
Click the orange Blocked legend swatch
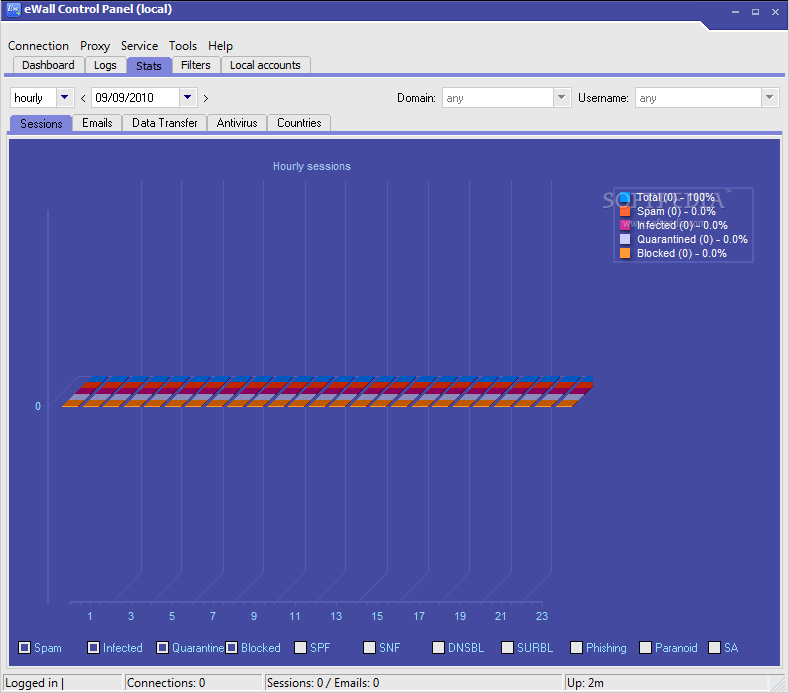624,253
